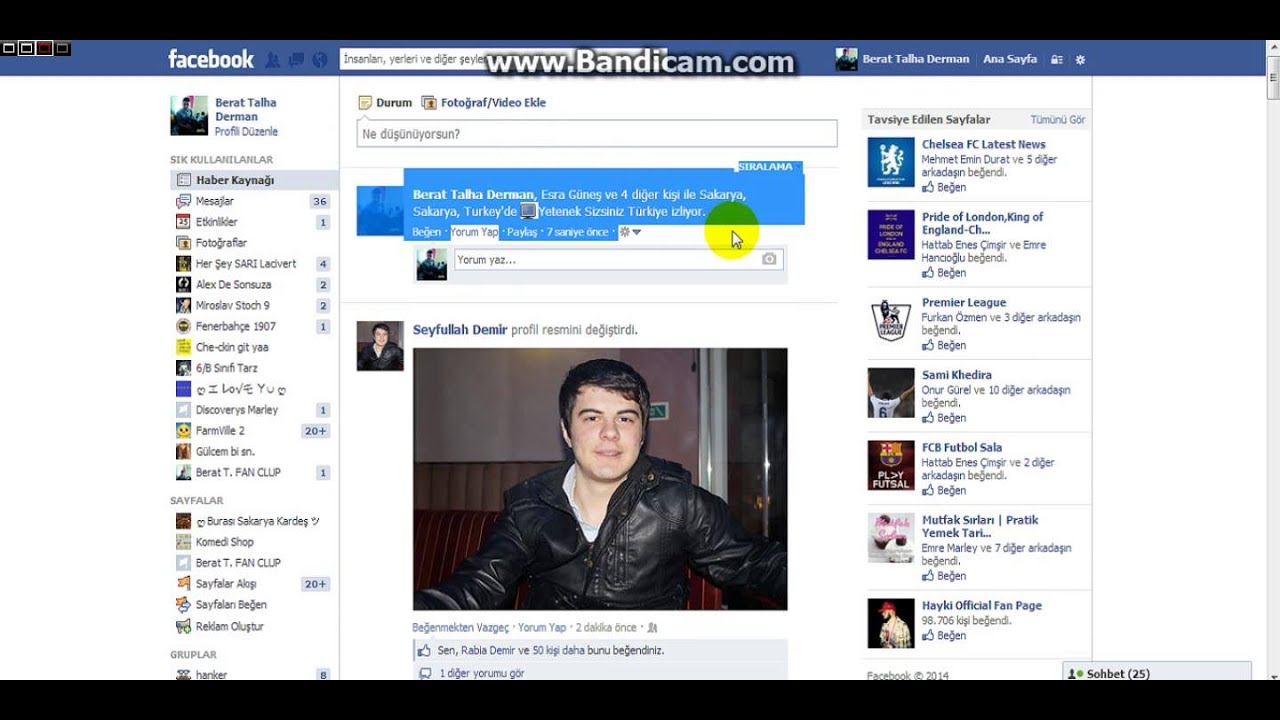Viewport: 1280px width, 720px height.
Task: Open the Berat Talha Derman profile in the top bar
Action: [x=903, y=59]
